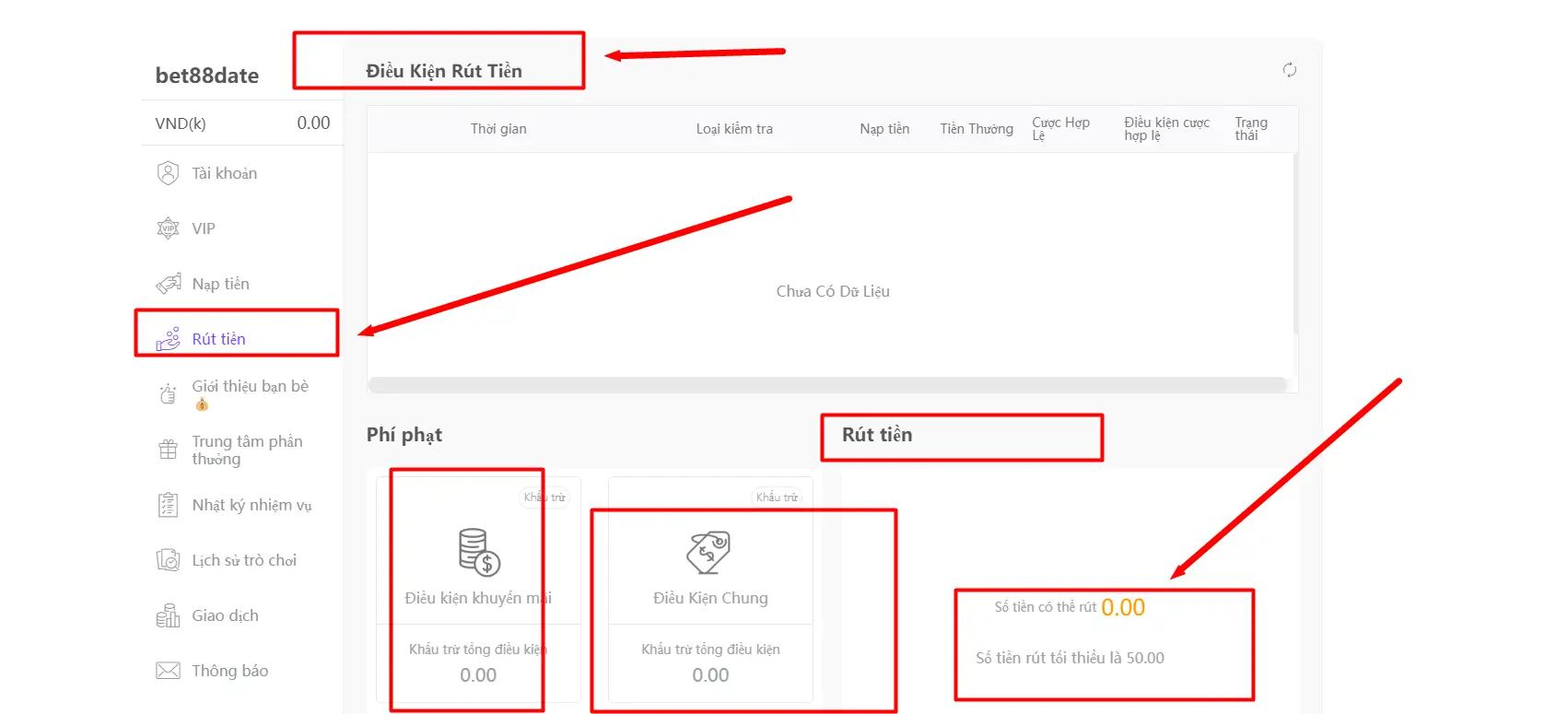Image resolution: width=1568 pixels, height=714 pixels.
Task: Click Số tiền rút tối thiểu là 50.00 text
Action: (1070, 658)
